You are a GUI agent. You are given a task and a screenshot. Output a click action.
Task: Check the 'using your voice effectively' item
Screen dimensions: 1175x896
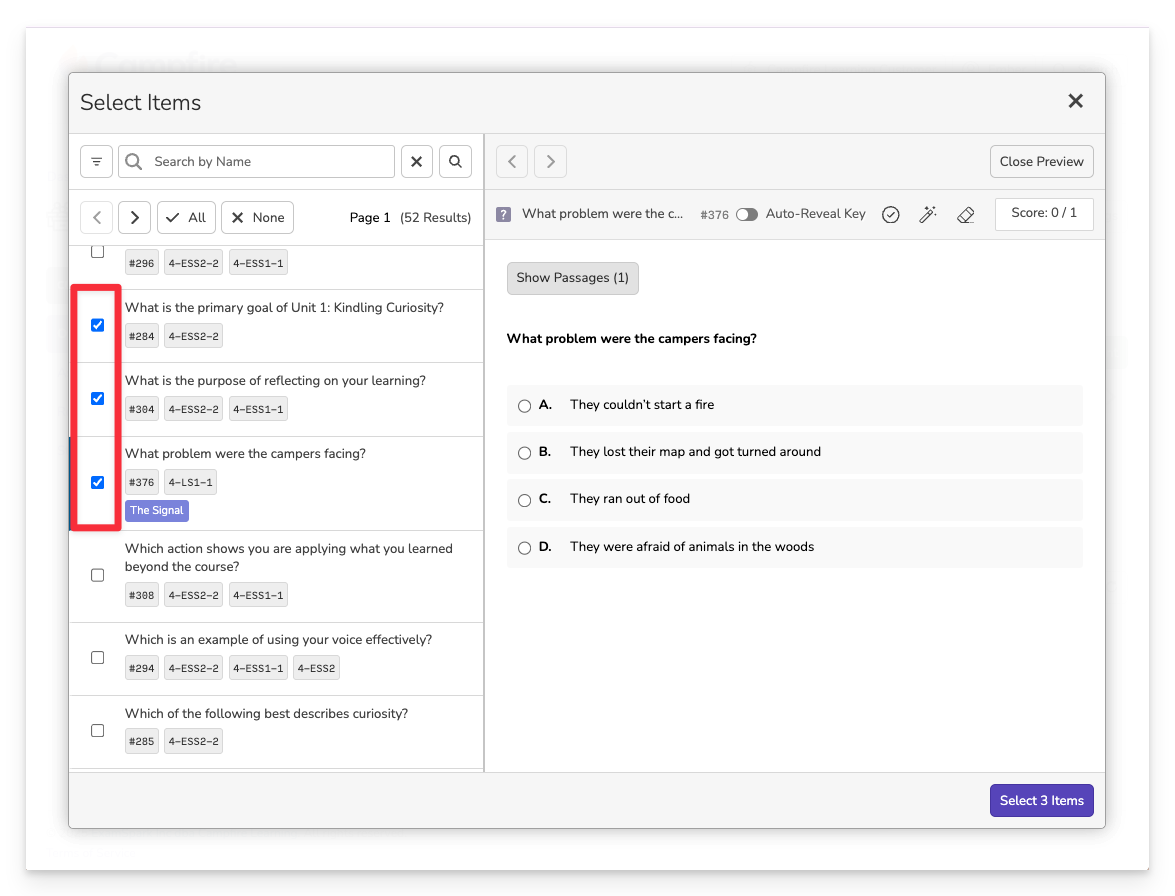[97, 658]
